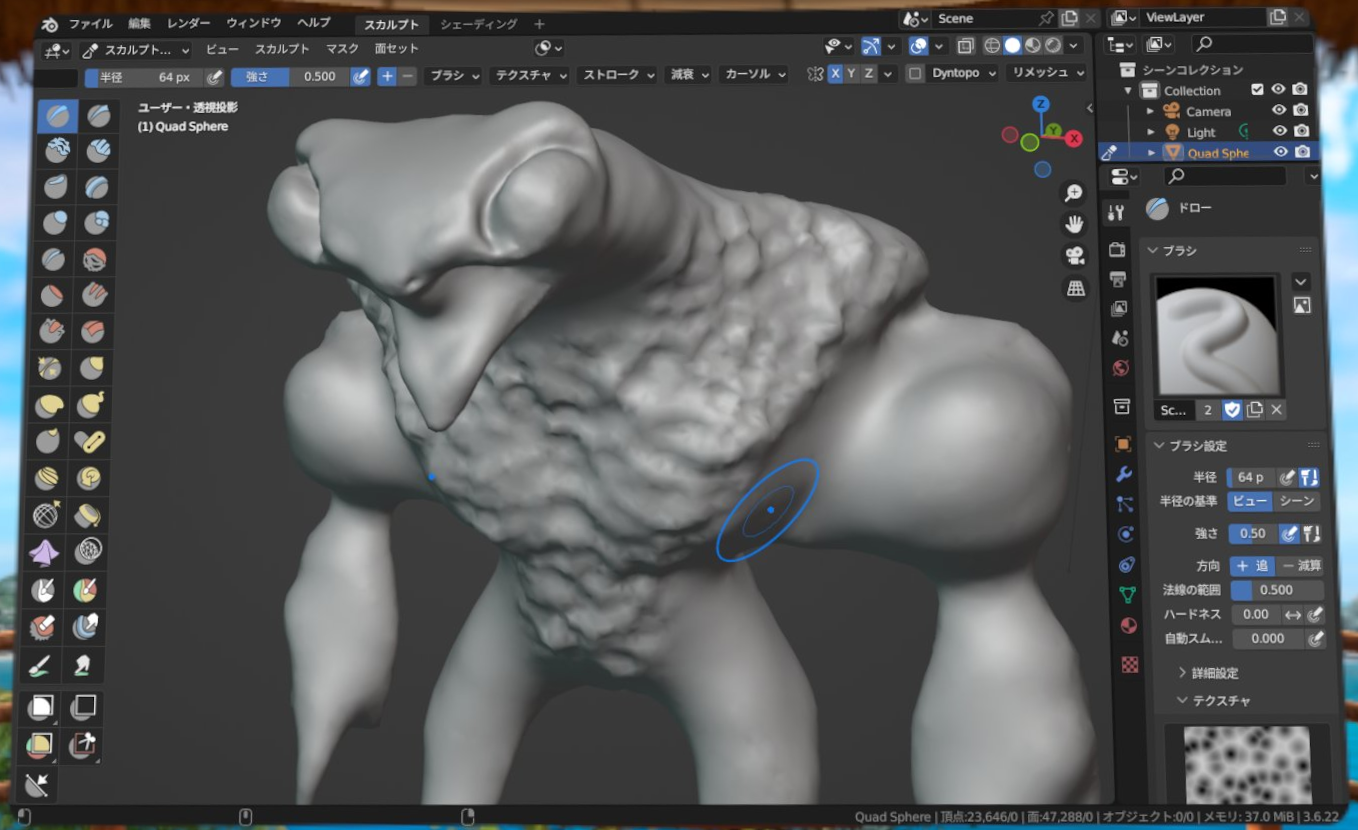Open the ファイル menu
Screen dimensions: 1358x830
tap(90, 23)
